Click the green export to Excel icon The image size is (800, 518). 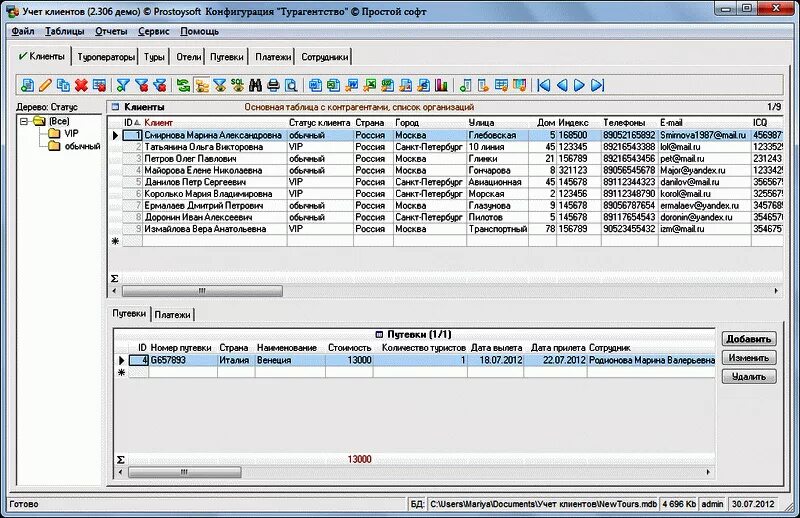(x=333, y=85)
